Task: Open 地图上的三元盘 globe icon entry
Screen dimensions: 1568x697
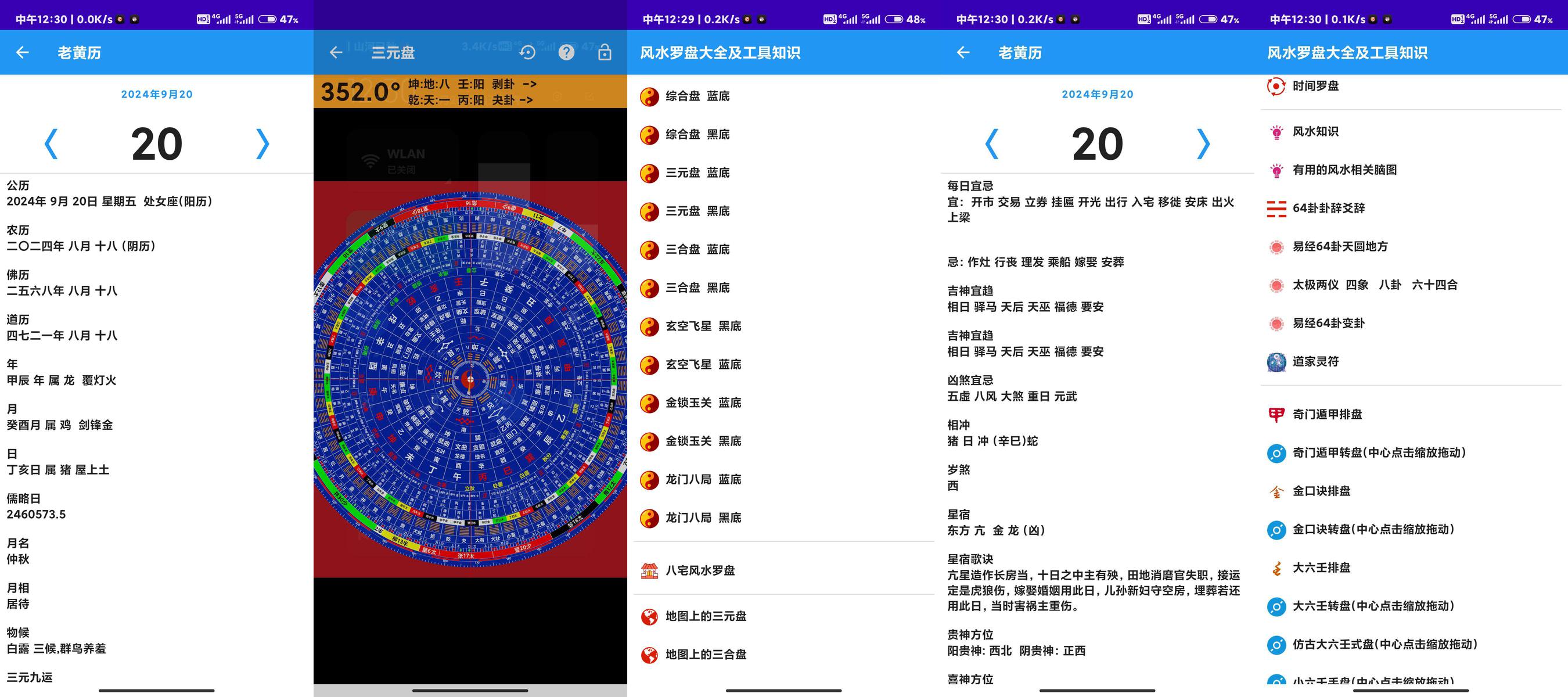Action: (x=783, y=616)
